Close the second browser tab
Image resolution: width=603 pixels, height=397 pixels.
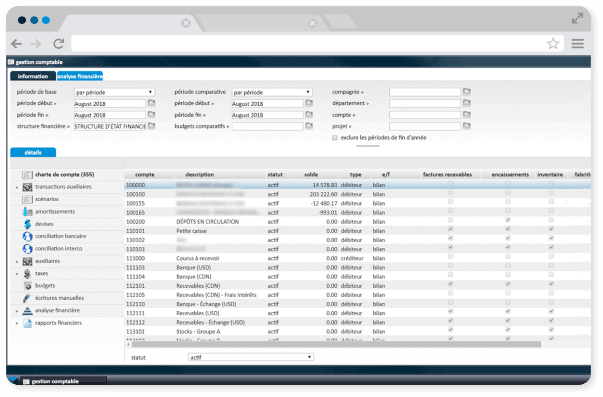point(313,23)
